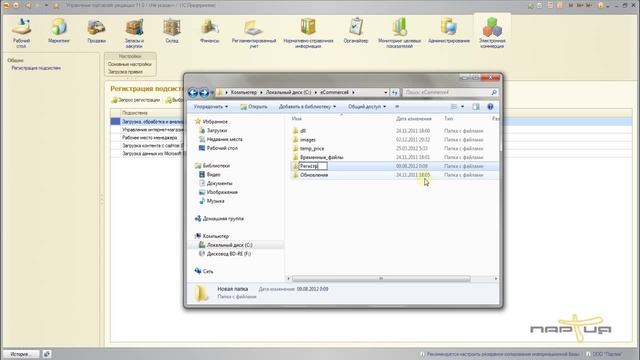Open Мониторинг целевых показателей section
The height and width of the screenshot is (360, 640).
click(x=400, y=33)
